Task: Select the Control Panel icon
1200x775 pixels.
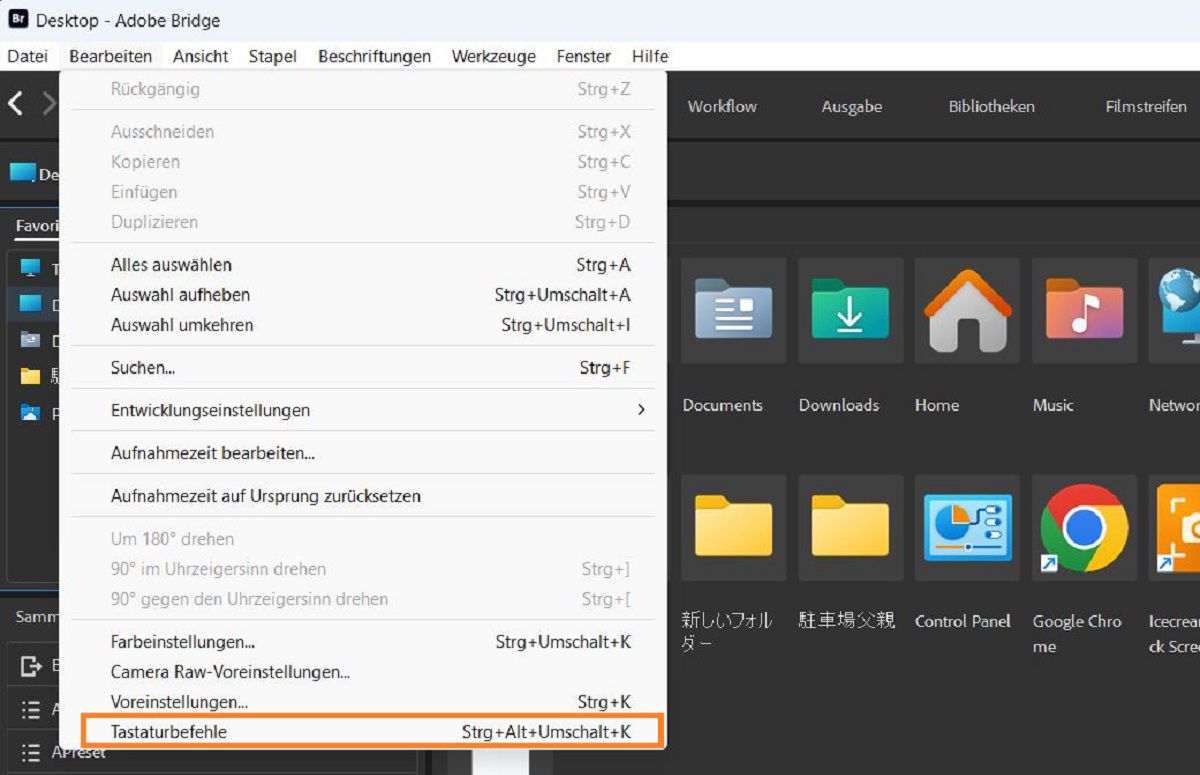Action: click(x=967, y=527)
